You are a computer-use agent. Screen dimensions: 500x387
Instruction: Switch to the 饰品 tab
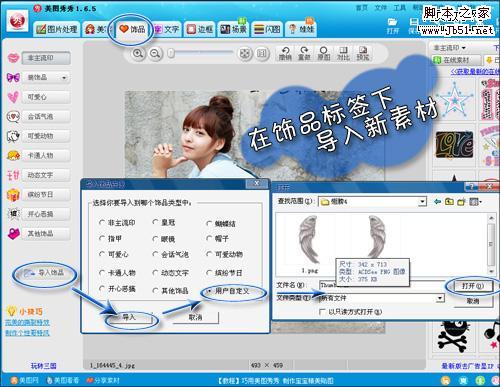tap(133, 29)
